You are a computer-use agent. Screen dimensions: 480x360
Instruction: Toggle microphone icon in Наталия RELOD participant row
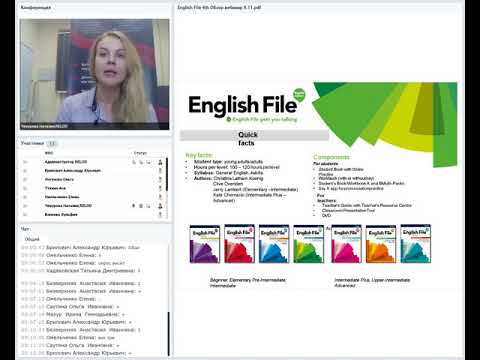tap(134, 206)
